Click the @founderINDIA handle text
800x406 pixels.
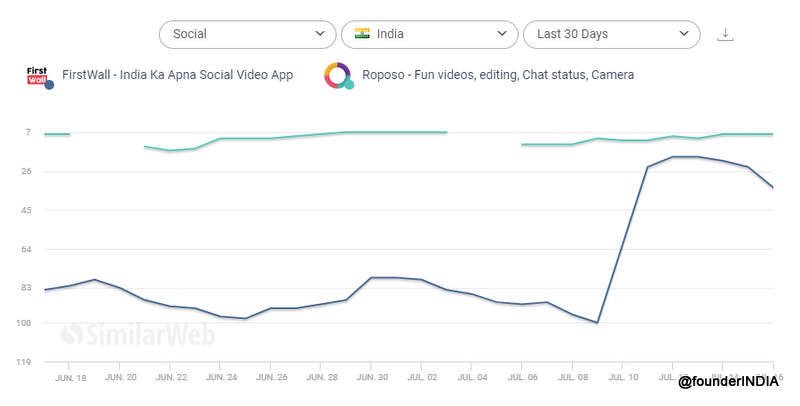[729, 382]
